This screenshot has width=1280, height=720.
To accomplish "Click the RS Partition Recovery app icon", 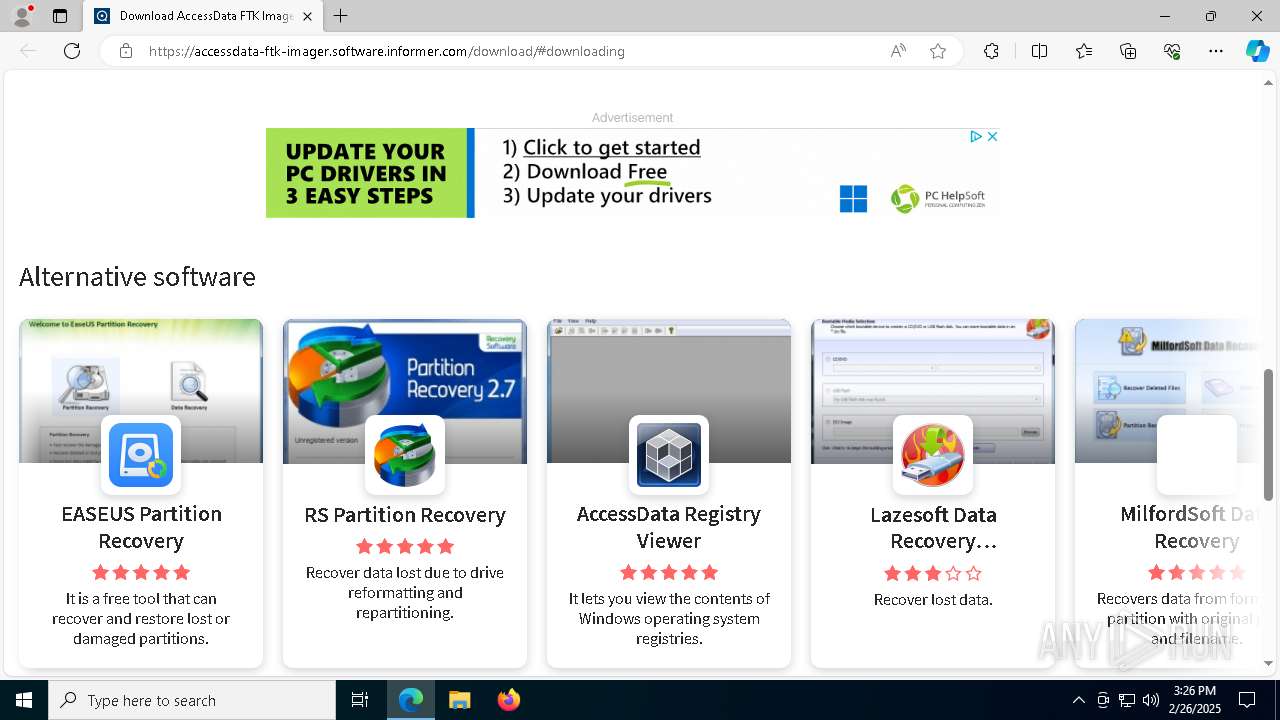I will tap(405, 455).
